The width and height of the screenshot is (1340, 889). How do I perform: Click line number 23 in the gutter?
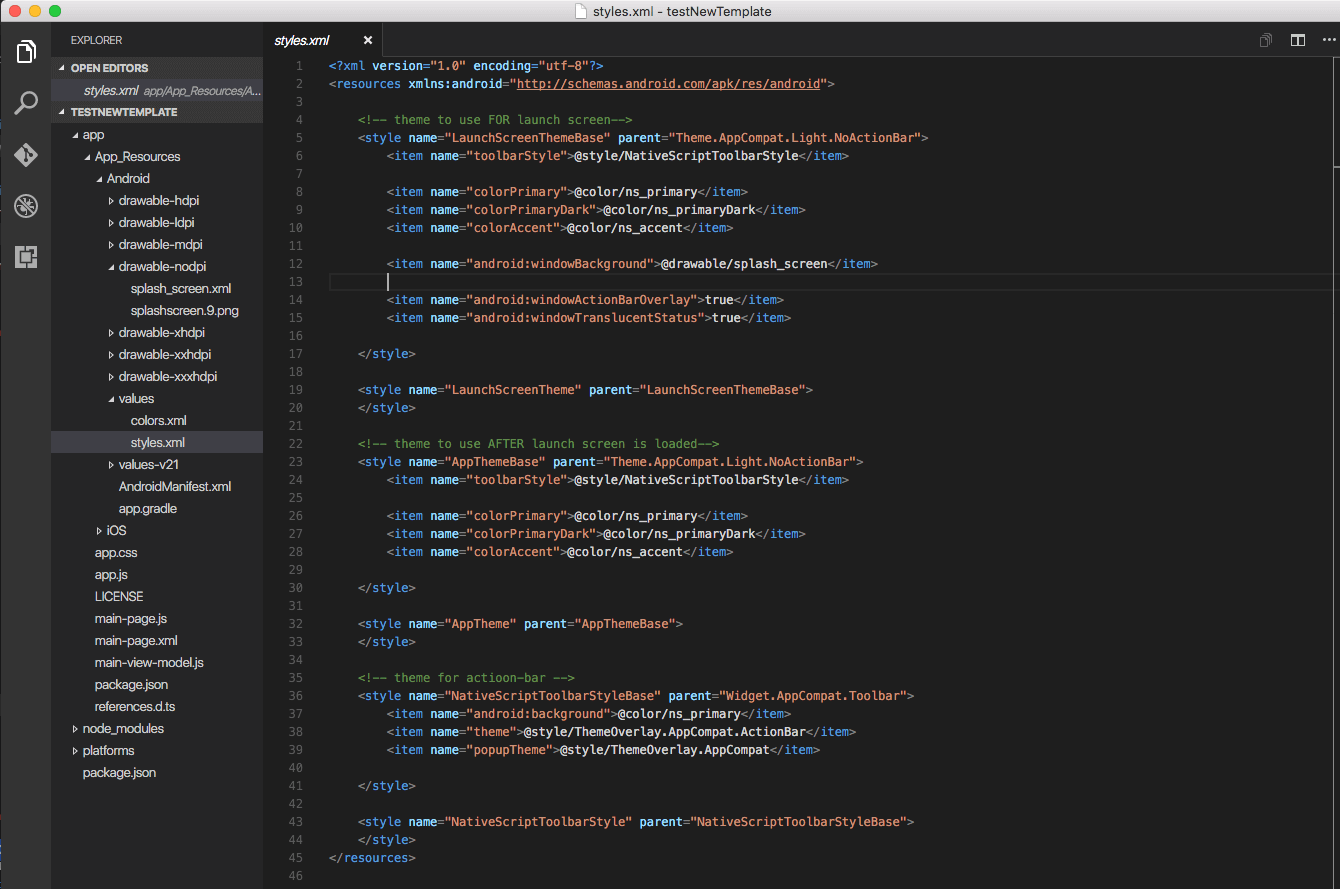pos(295,462)
